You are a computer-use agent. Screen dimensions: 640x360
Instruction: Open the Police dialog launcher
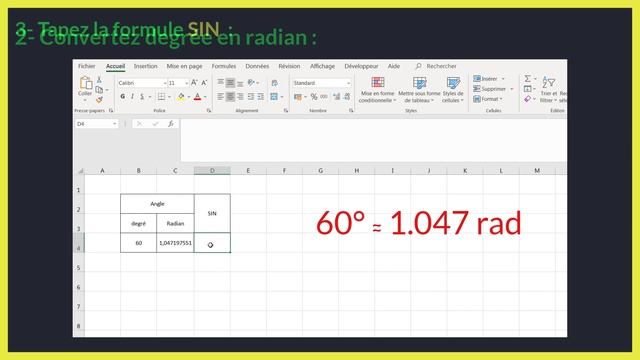(x=209, y=111)
